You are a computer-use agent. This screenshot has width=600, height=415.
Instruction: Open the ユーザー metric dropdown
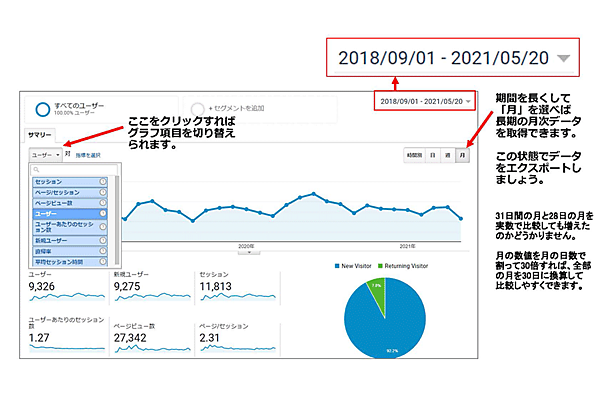[x=46, y=155]
